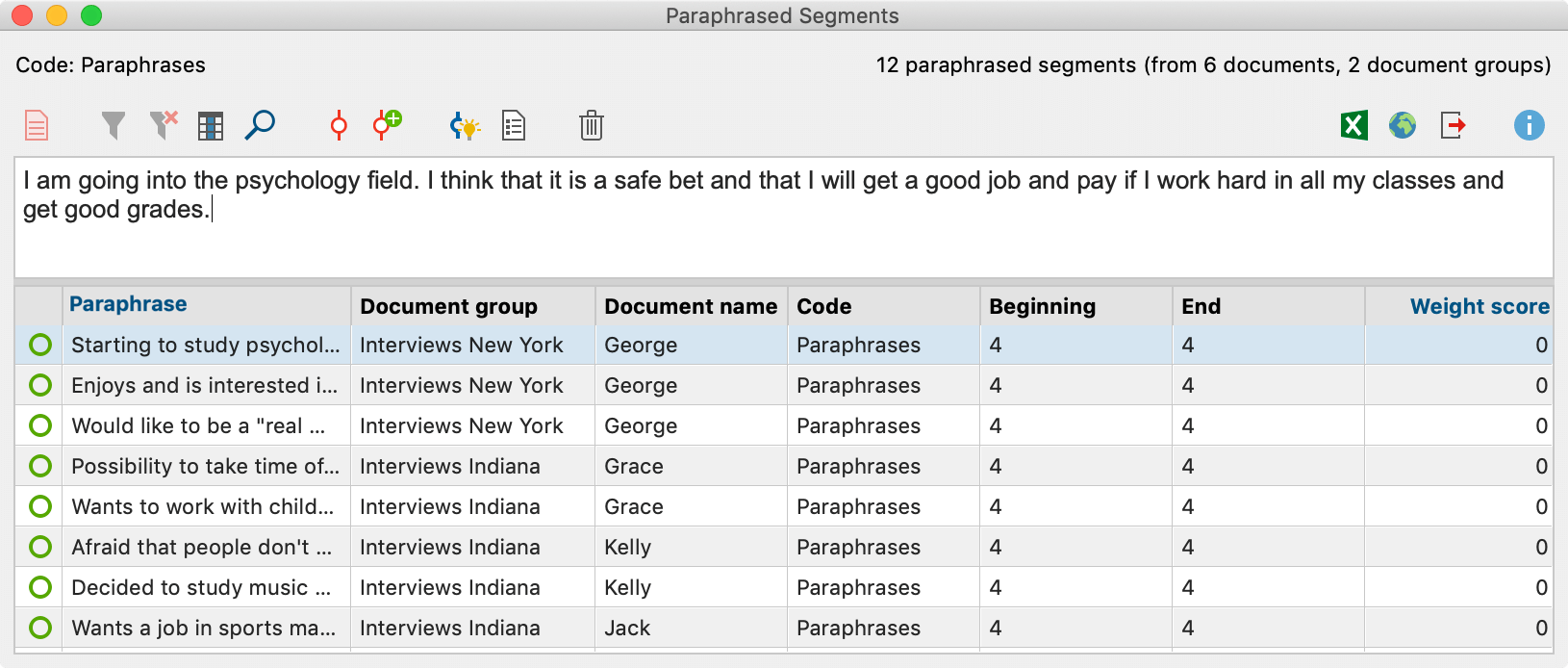1568x668 pixels.
Task: Click the code with lightbulb icon
Action: (x=465, y=126)
